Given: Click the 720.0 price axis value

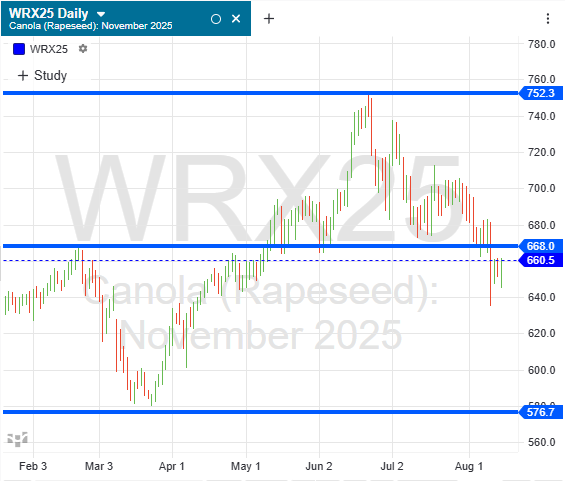Looking at the screenshot, I should tap(542, 152).
